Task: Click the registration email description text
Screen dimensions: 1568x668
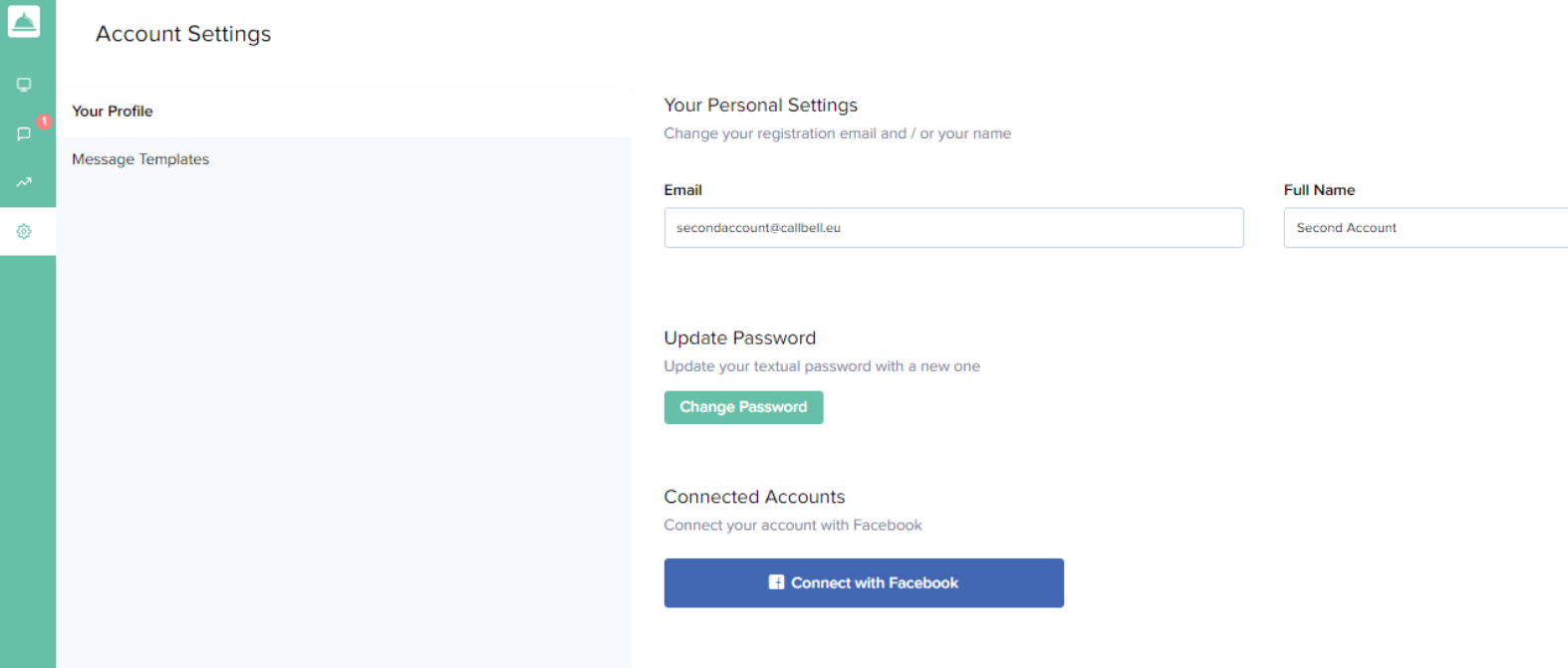Action: (x=837, y=133)
